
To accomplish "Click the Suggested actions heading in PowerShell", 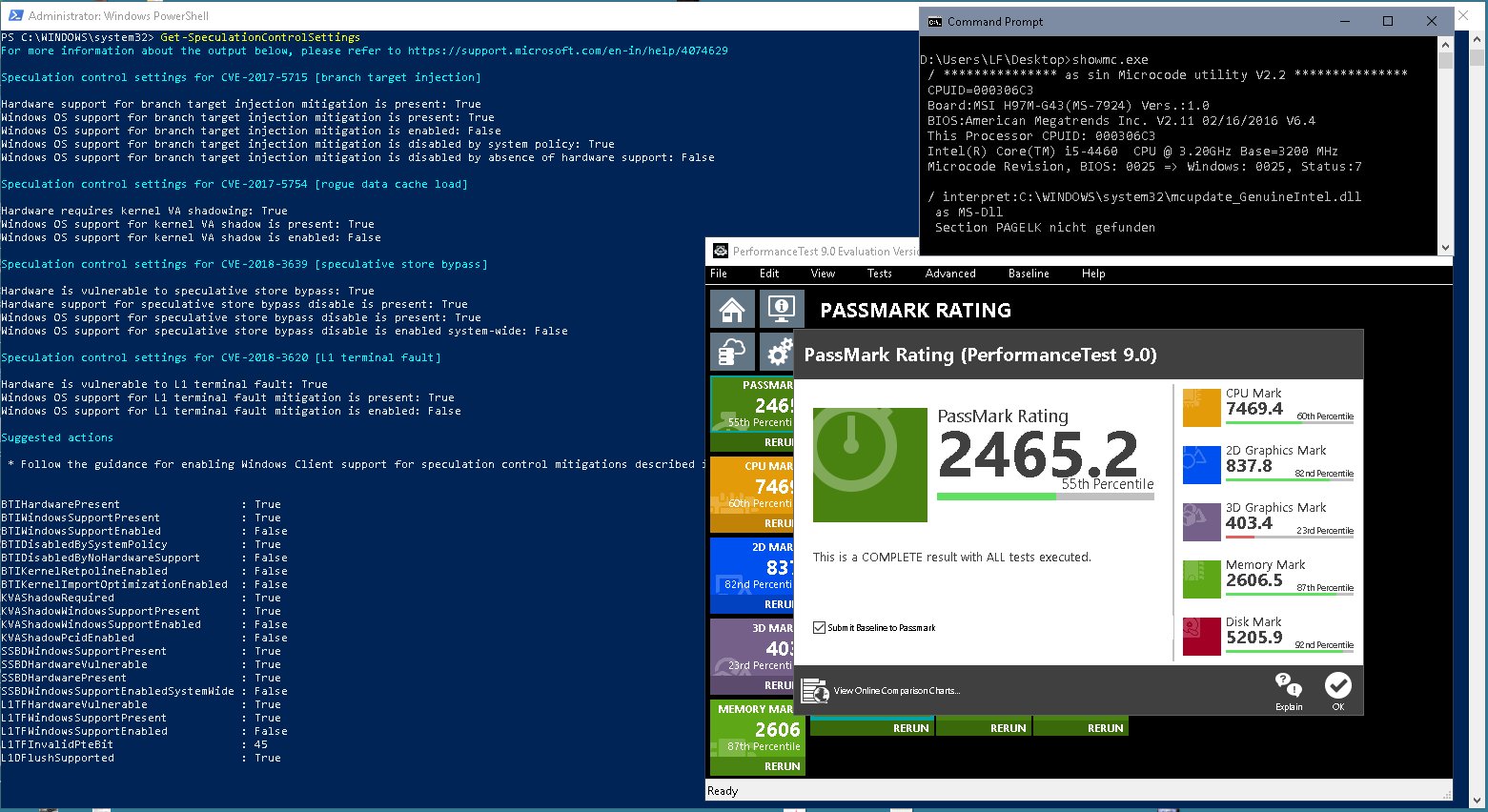I will (57, 437).
